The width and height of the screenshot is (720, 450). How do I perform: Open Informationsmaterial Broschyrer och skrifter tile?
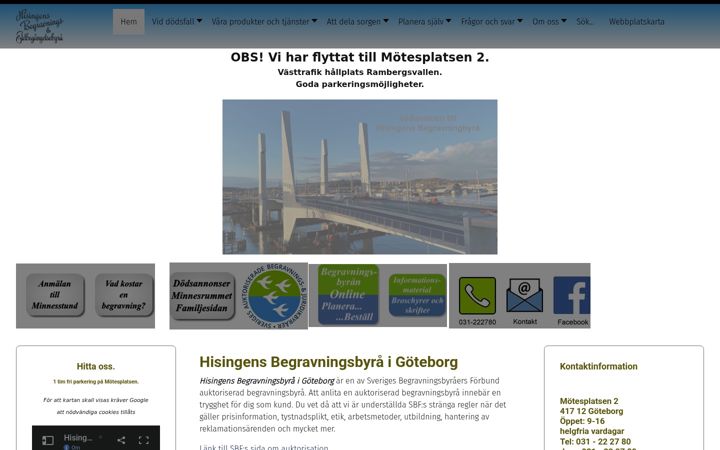click(x=417, y=295)
